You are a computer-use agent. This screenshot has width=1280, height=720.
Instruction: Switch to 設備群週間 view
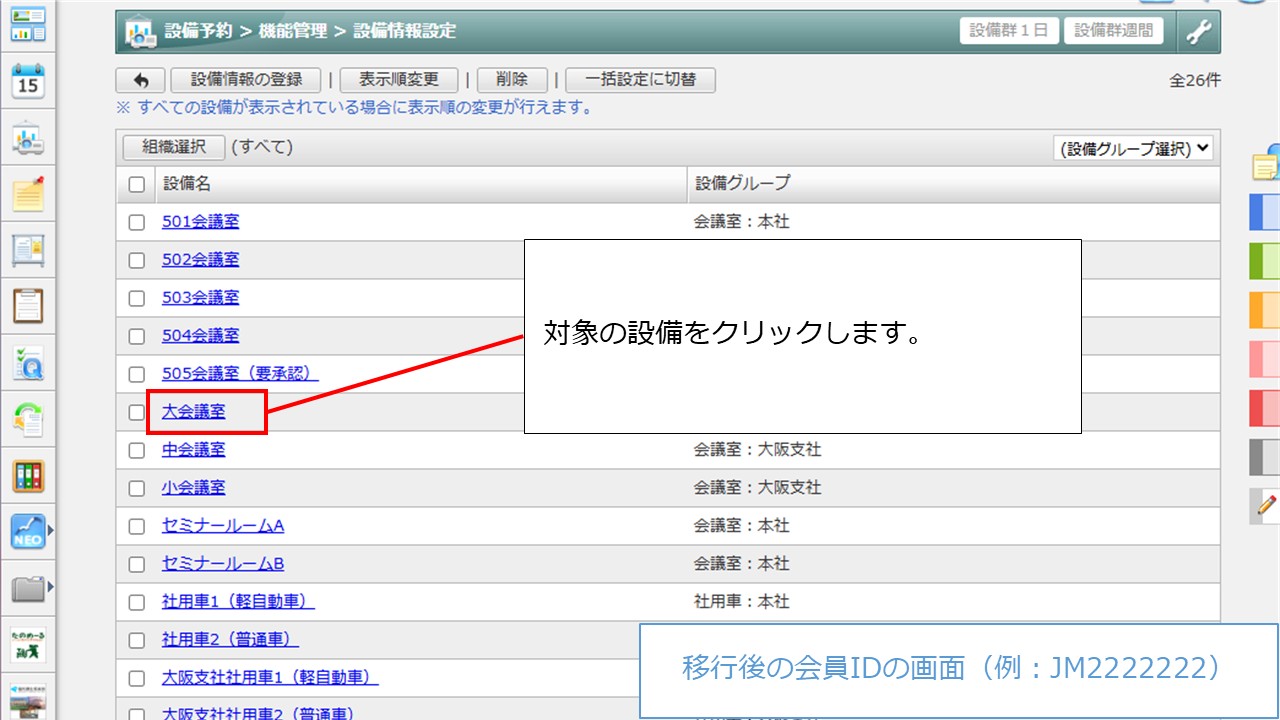tap(1113, 30)
